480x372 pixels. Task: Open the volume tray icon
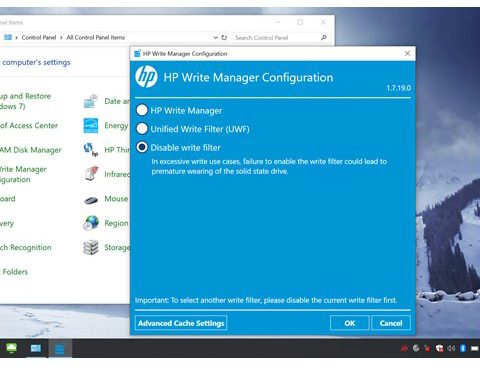(x=451, y=348)
